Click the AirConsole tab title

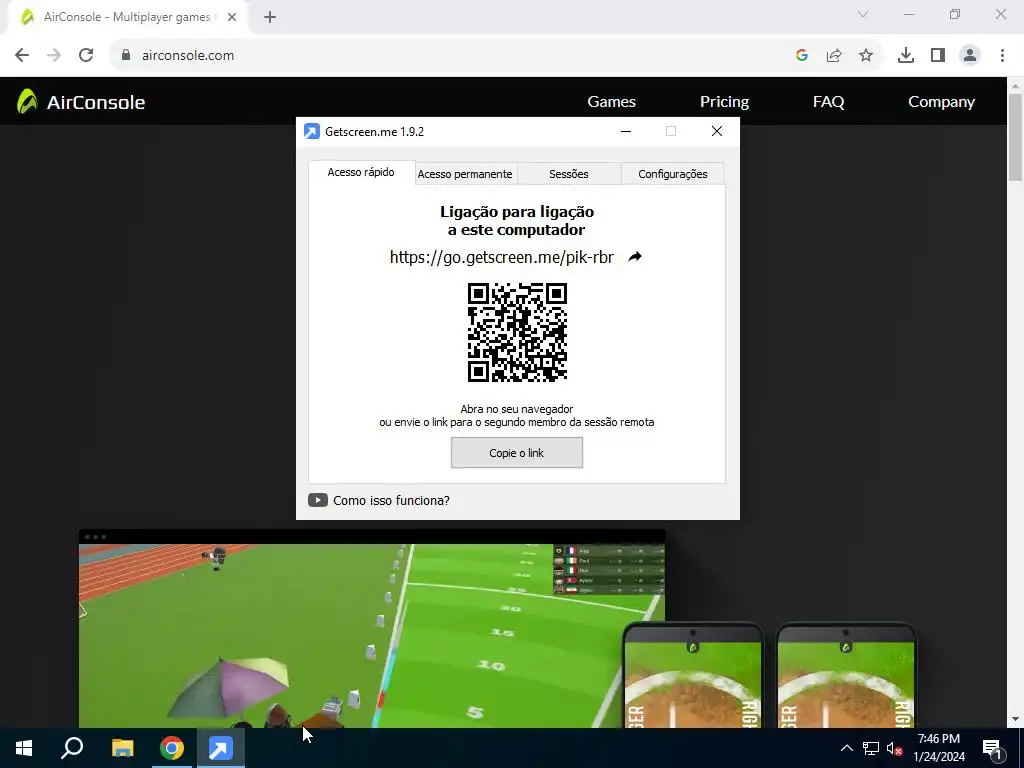(x=127, y=17)
